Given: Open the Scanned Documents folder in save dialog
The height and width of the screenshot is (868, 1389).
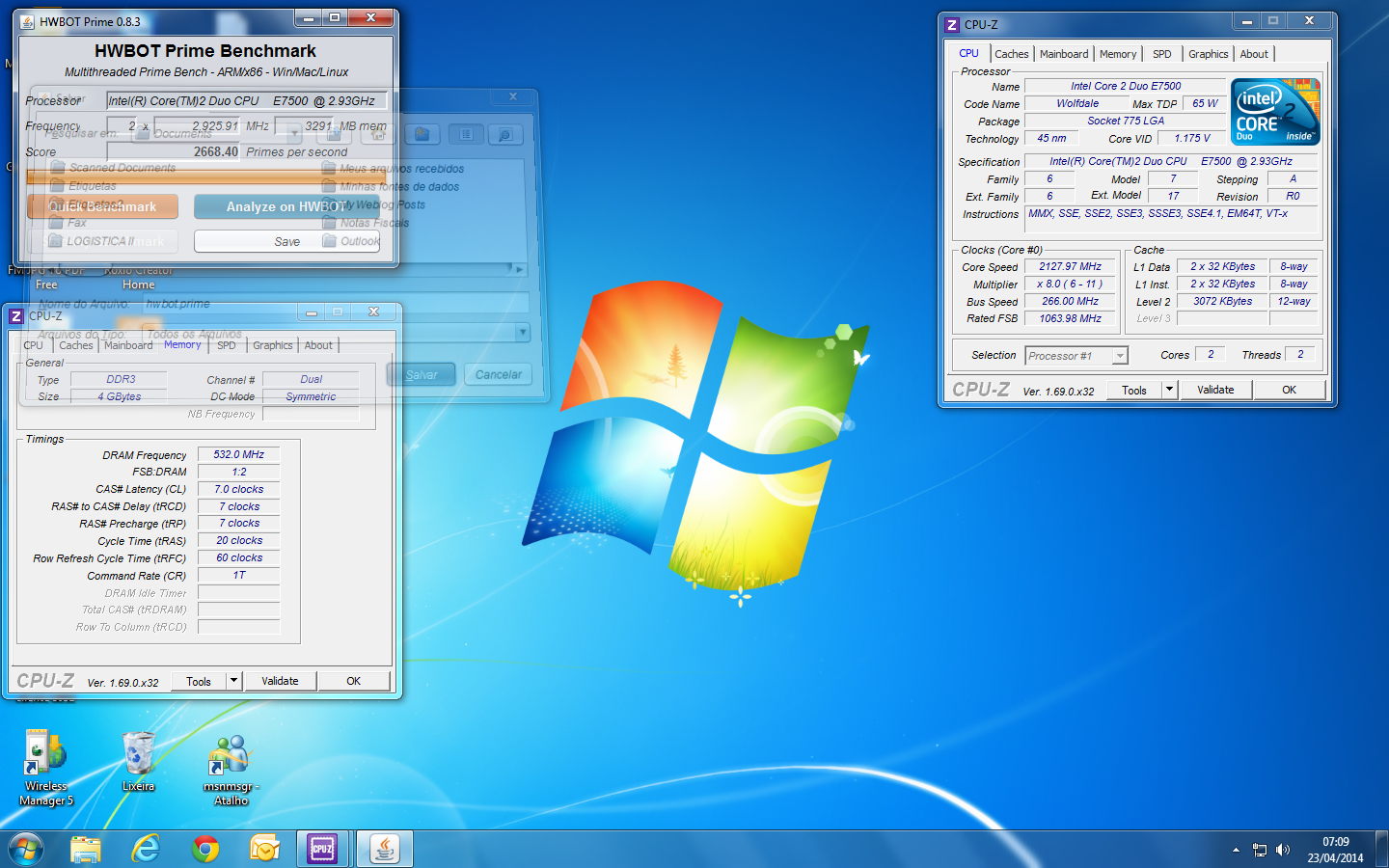Looking at the screenshot, I should point(114,168).
